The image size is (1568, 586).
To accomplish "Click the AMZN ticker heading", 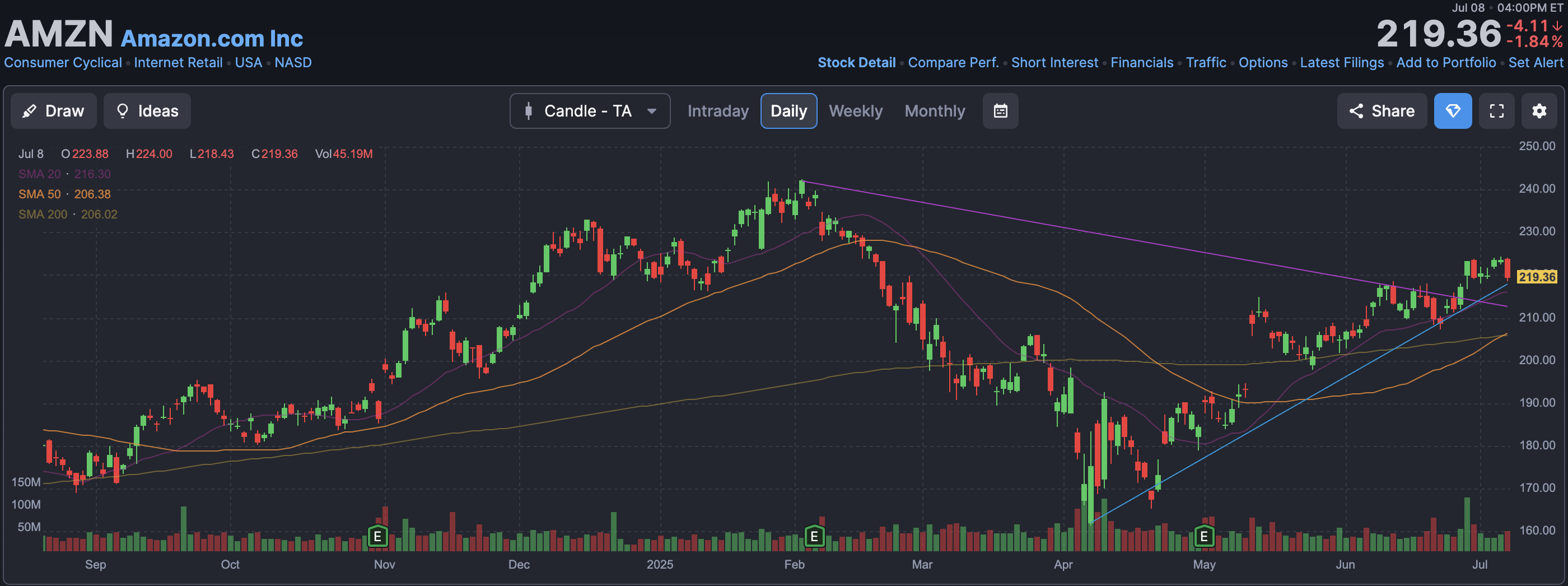I will point(58,34).
